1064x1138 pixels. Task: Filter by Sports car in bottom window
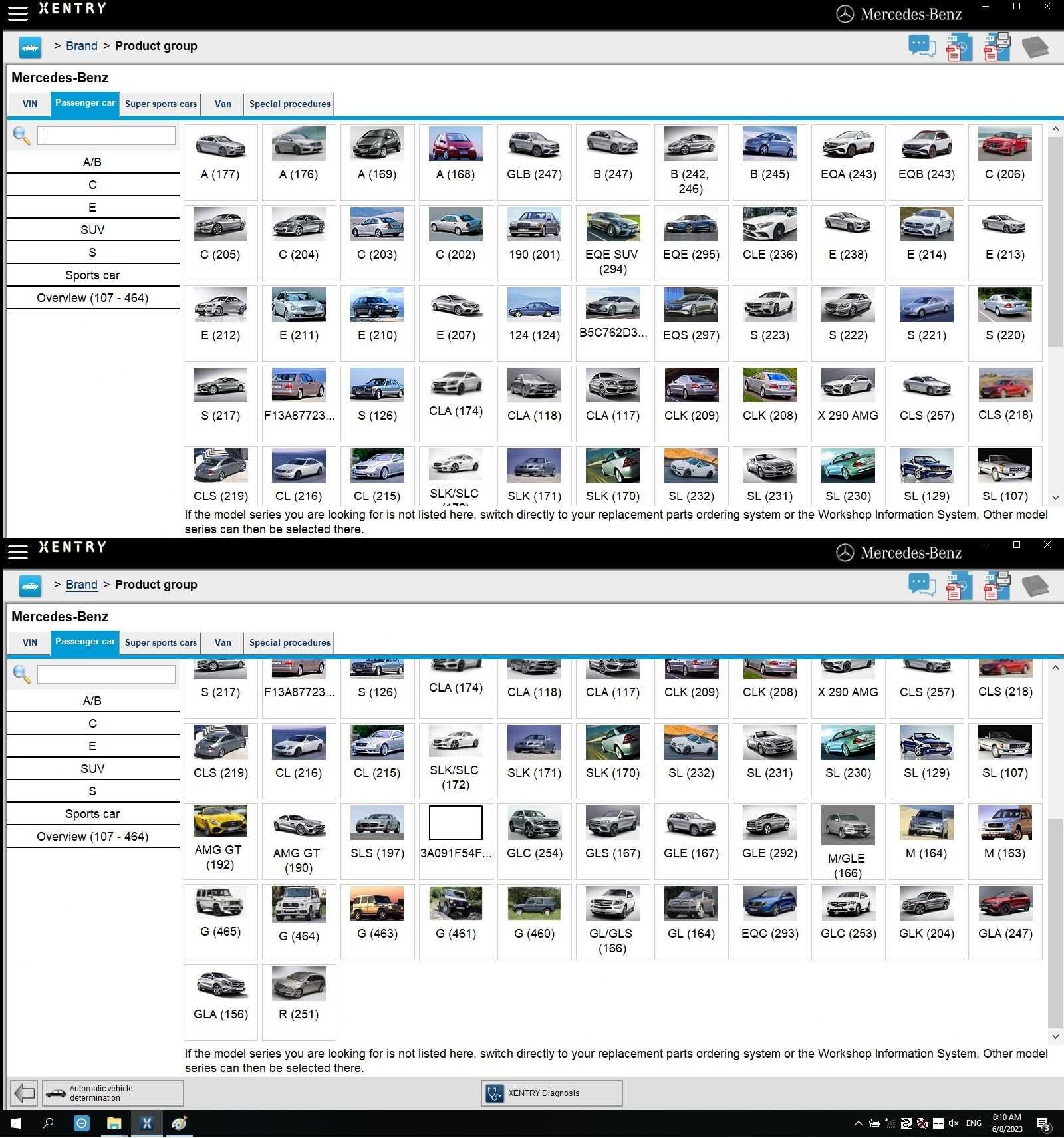[92, 813]
